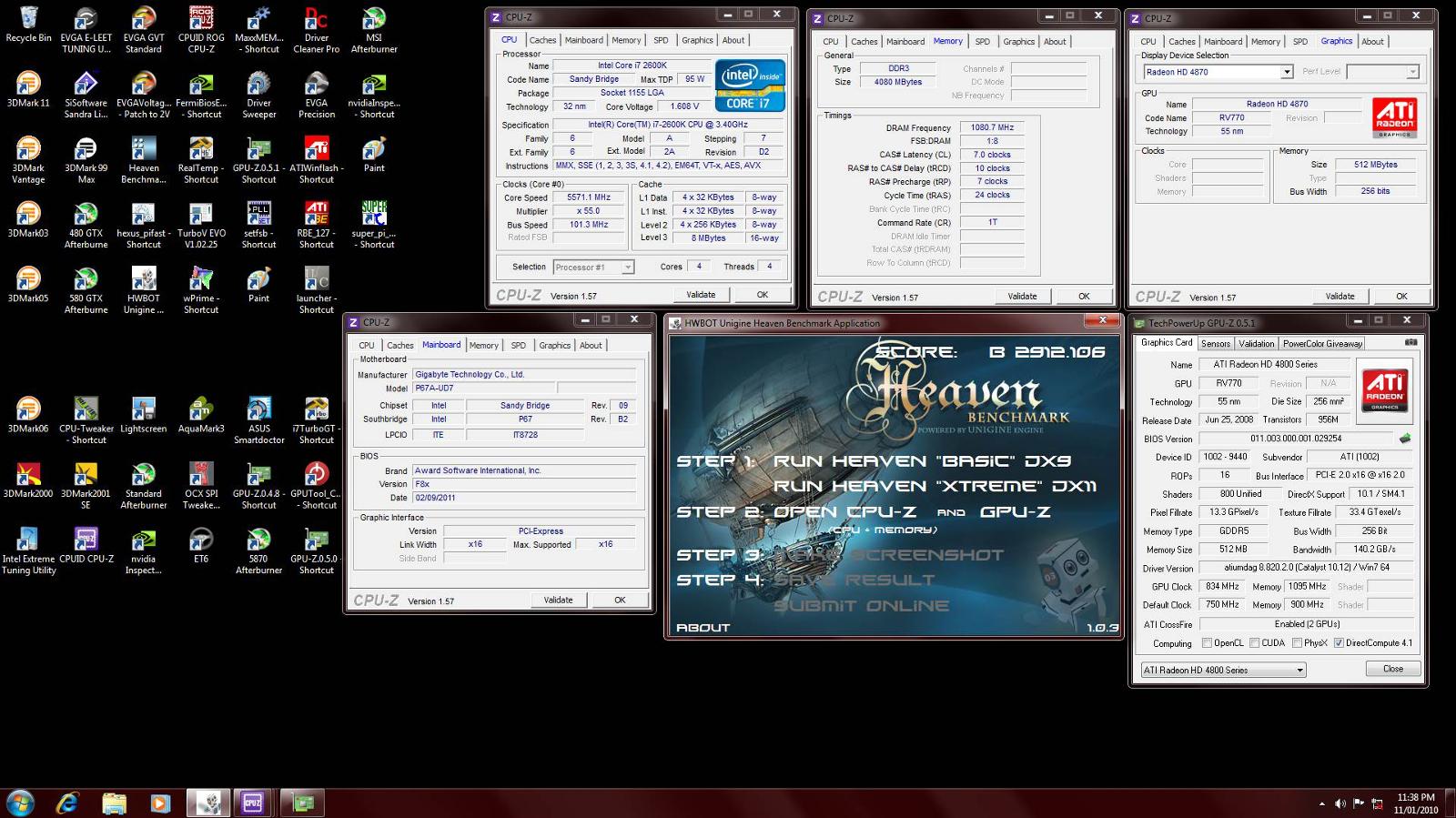Click the DRAM Frequency value 1080.7 MHz
The image size is (1456, 818).
pyautogui.click(x=992, y=128)
